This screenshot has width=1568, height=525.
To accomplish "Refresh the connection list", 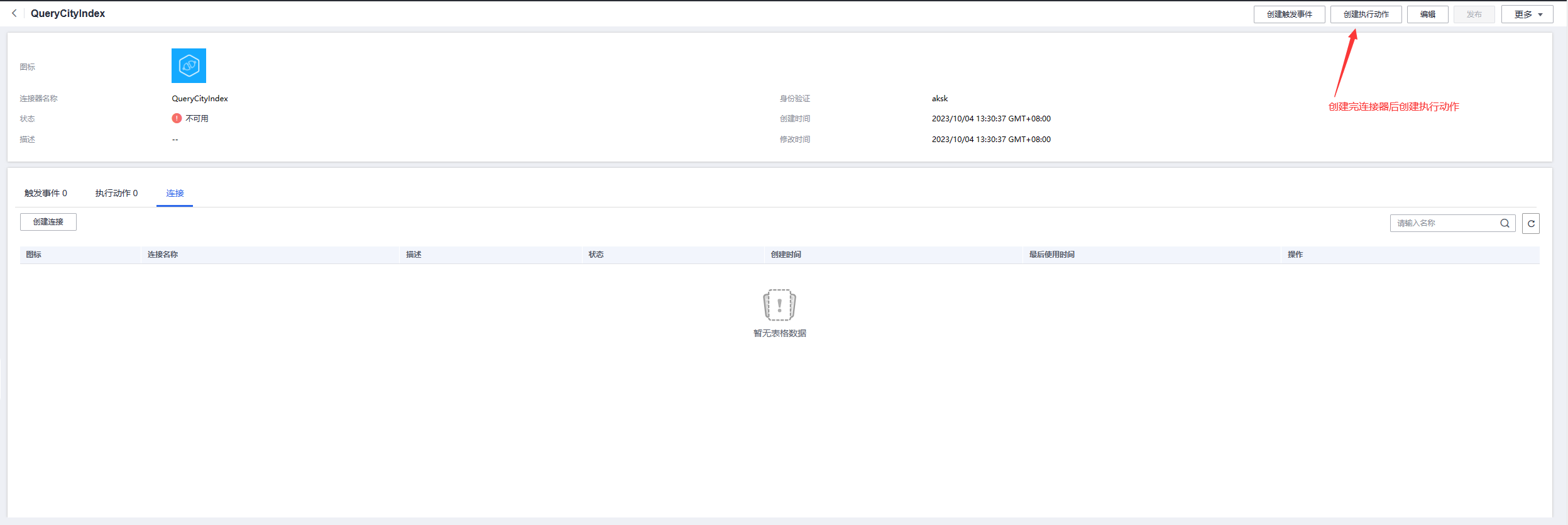I will click(1531, 223).
